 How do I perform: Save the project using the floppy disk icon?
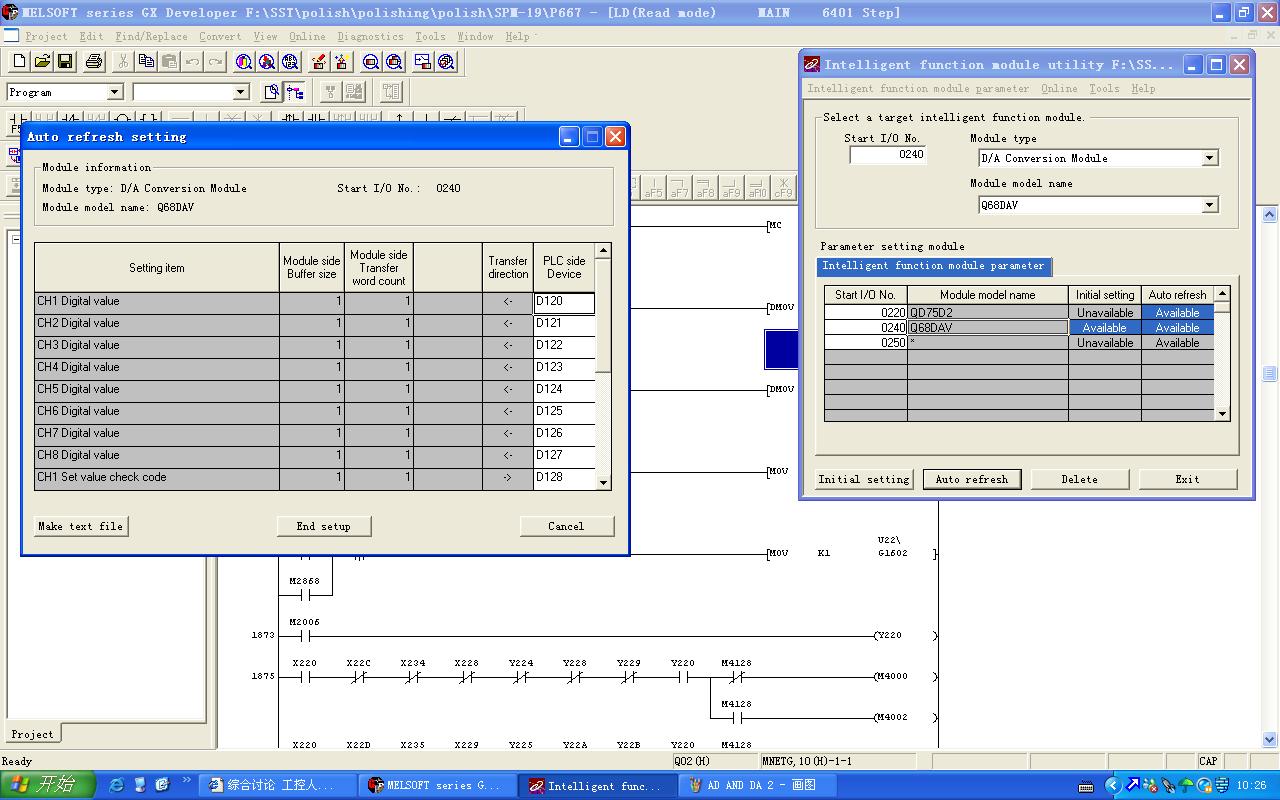click(x=65, y=62)
